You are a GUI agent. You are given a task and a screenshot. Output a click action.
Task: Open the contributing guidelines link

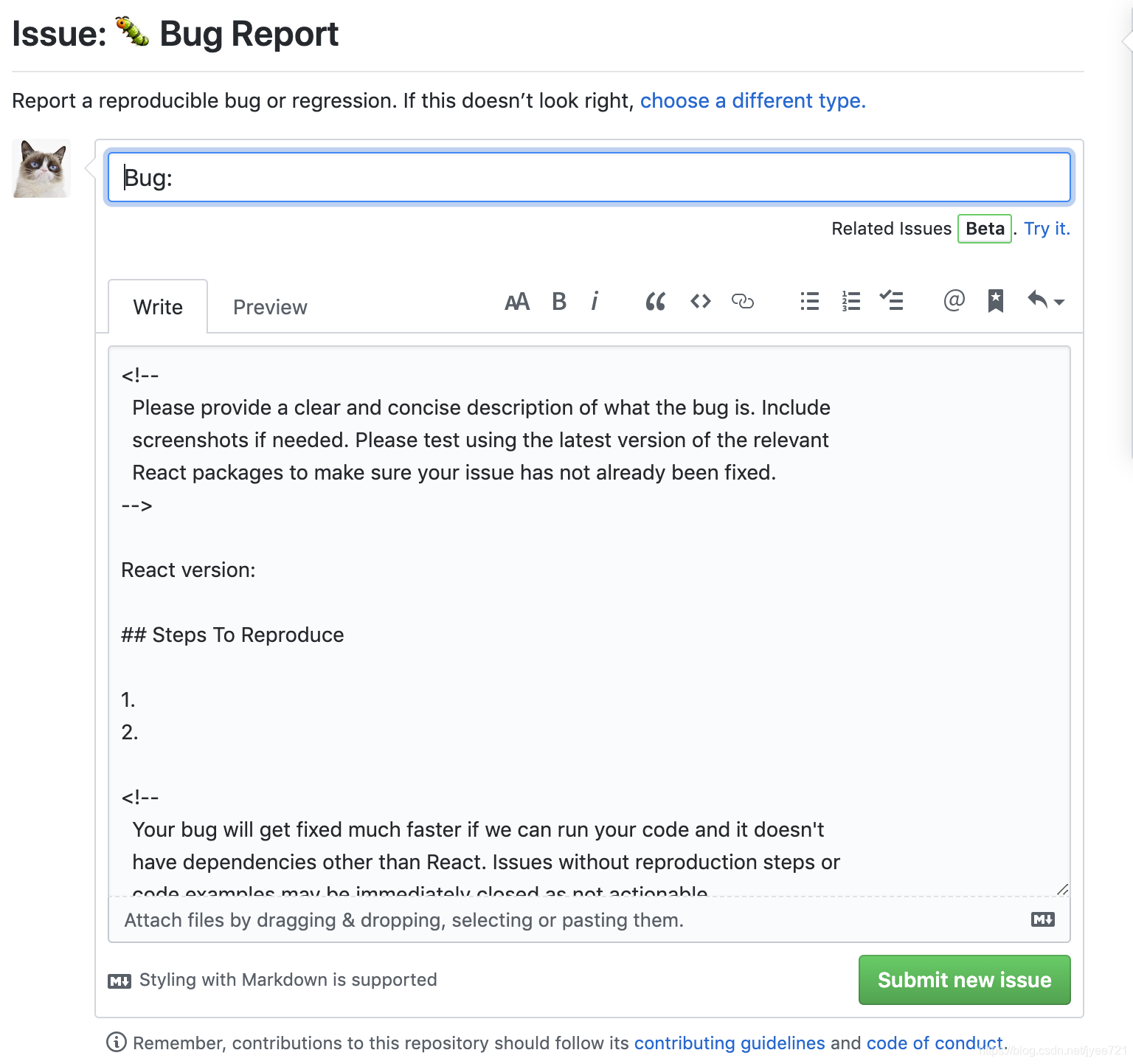[x=730, y=1043]
